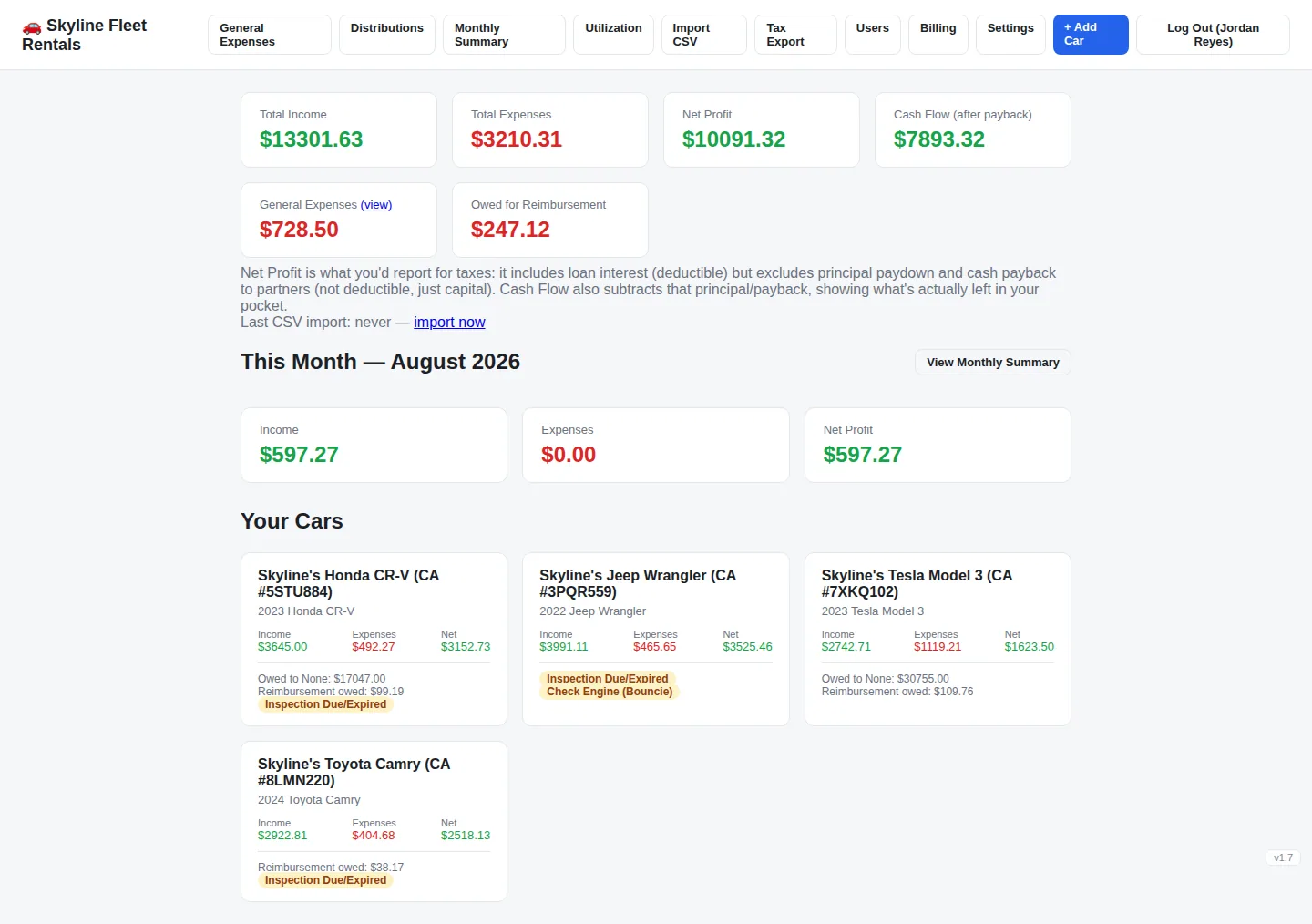1312x924 pixels.
Task: Click Check Engine (Bouncie) badge
Action: click(x=610, y=692)
